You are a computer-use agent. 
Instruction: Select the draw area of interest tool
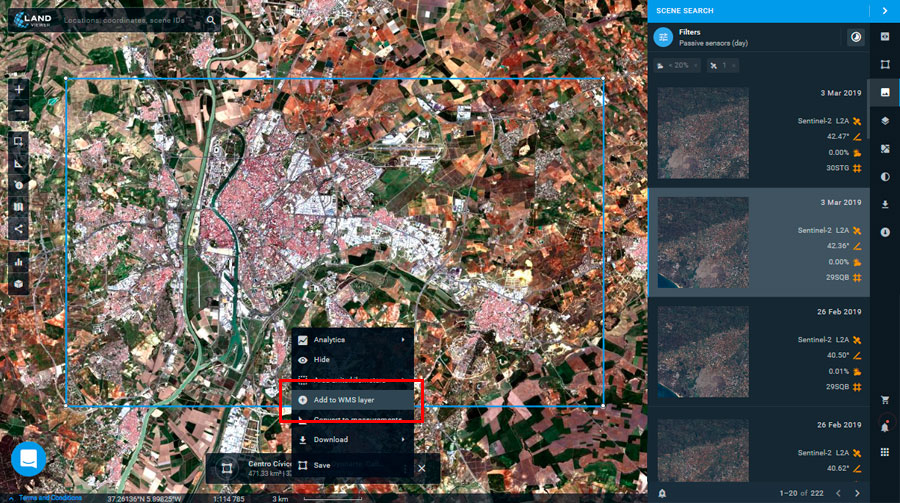tap(18, 141)
